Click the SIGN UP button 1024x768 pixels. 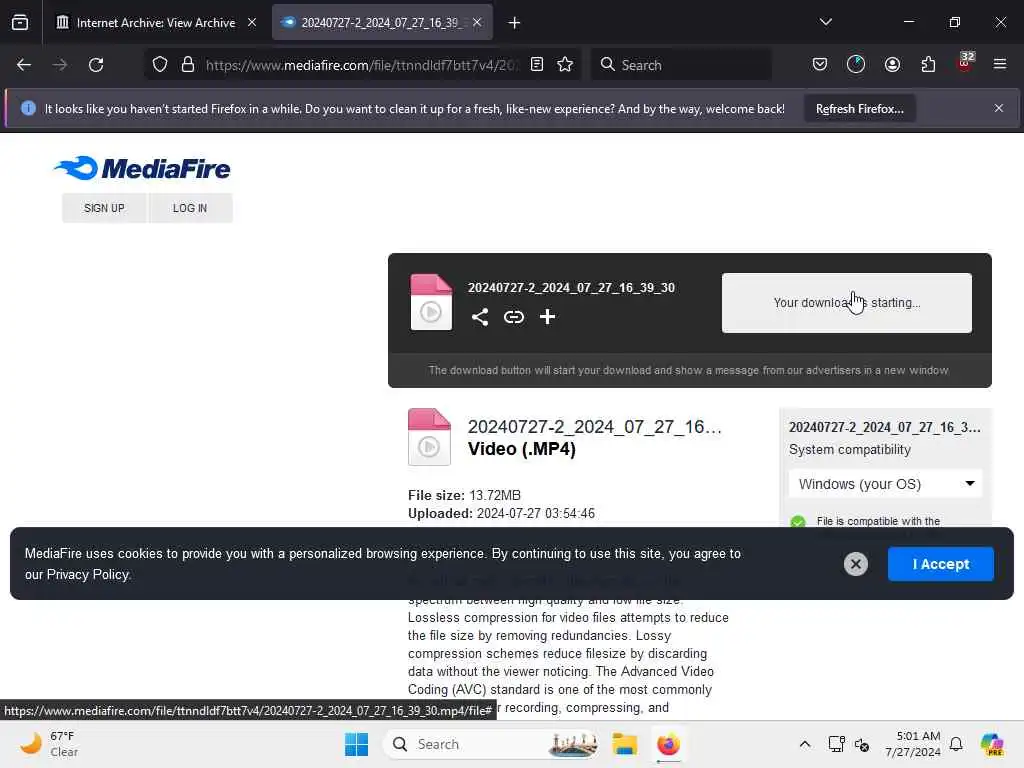[x=104, y=208]
